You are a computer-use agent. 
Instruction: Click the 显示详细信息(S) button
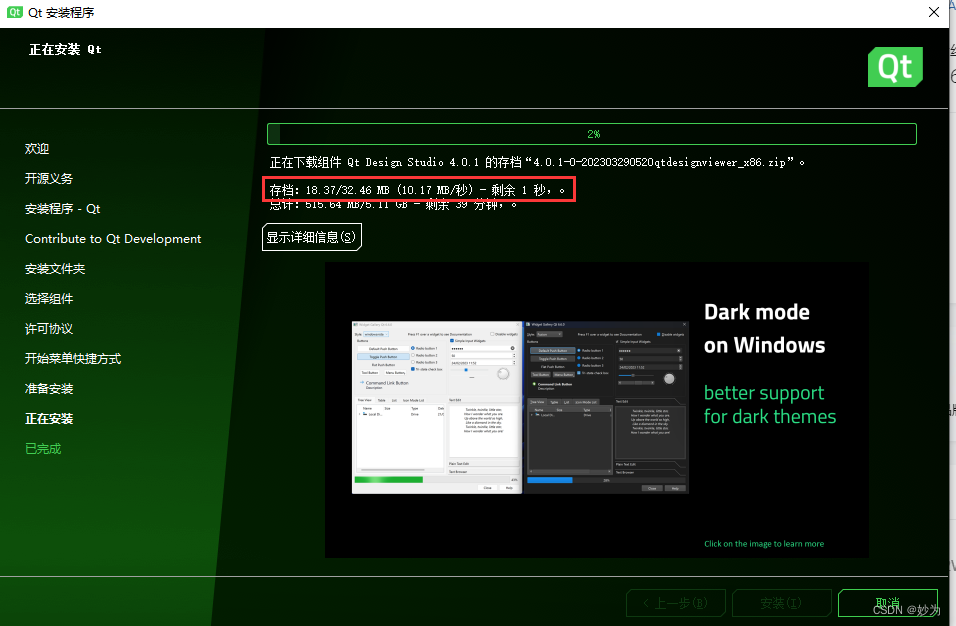(312, 237)
